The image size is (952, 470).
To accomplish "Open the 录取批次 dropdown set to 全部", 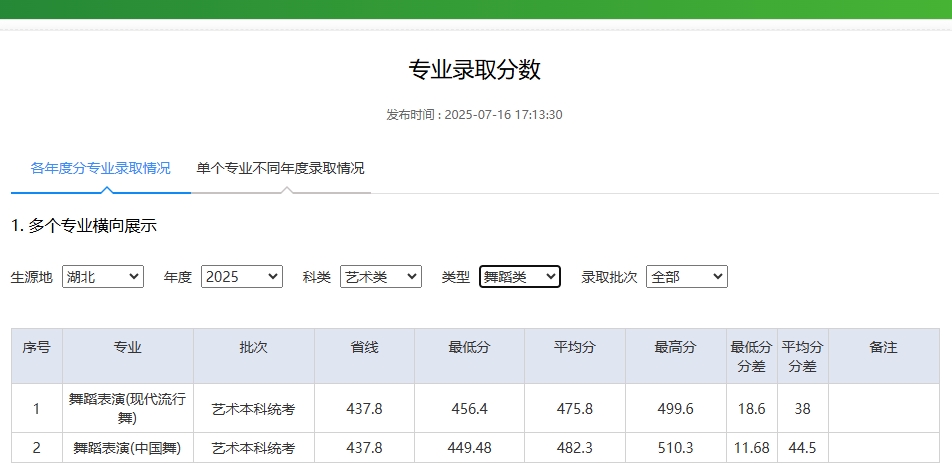I will point(686,277).
